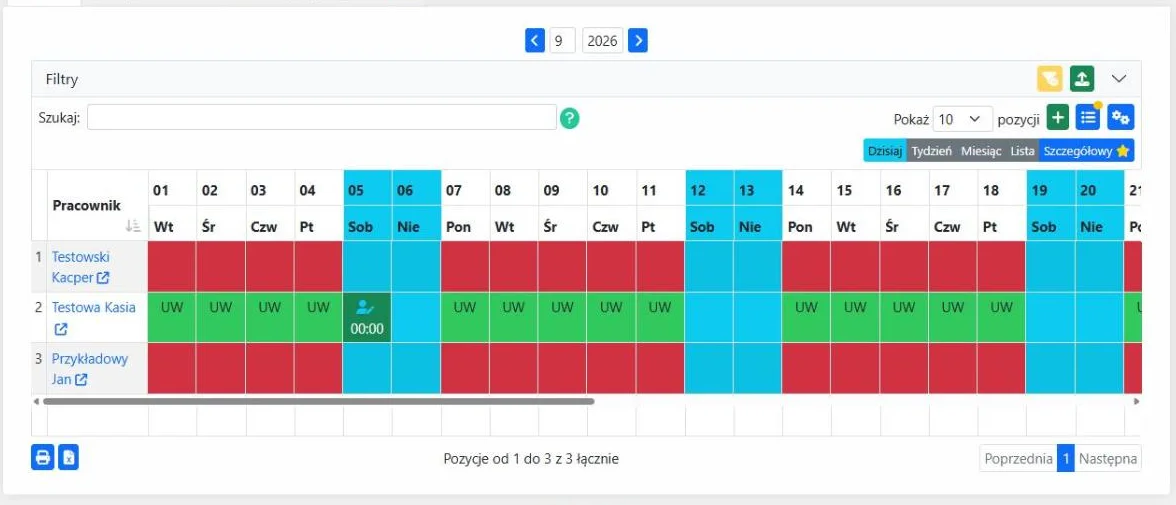The width and height of the screenshot is (1176, 505).
Task: Click Testowa Kasia's UW cell on day 18
Action: click(1001, 317)
